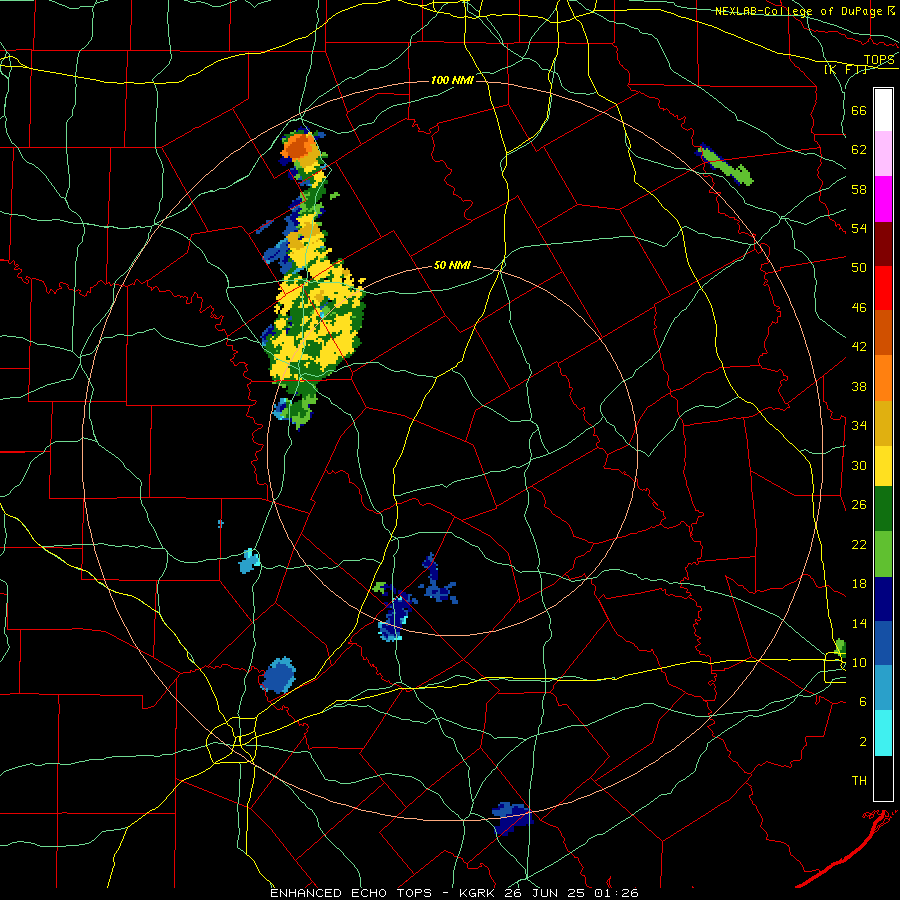This screenshot has height=900, width=900.
Task: Click the legend value "30"
Action: 859,465
